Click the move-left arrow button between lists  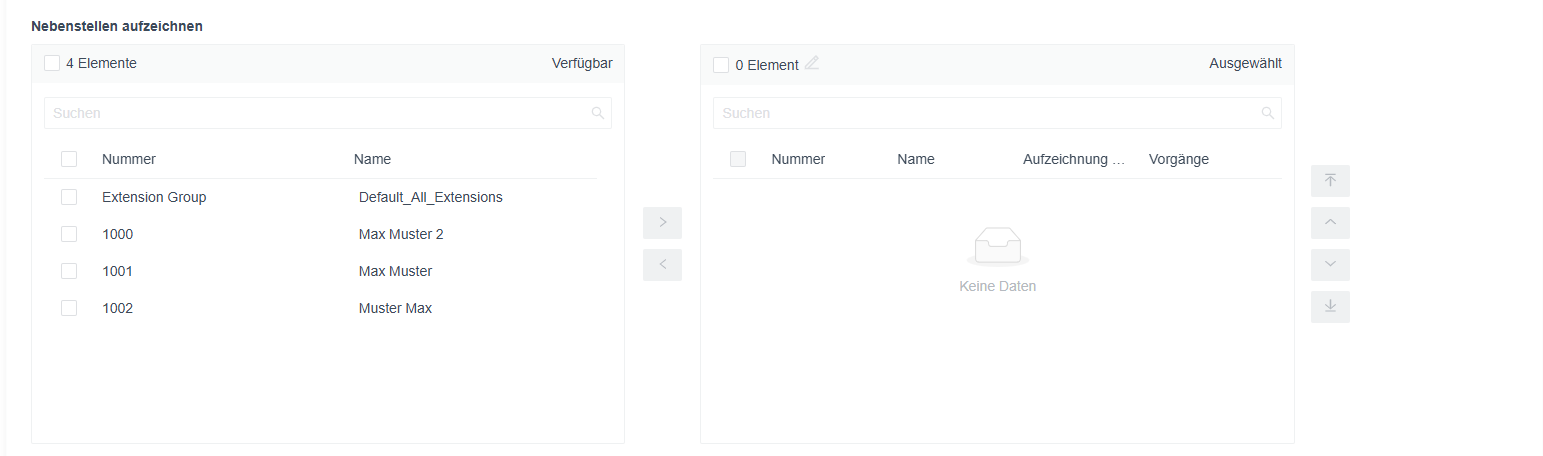662,265
